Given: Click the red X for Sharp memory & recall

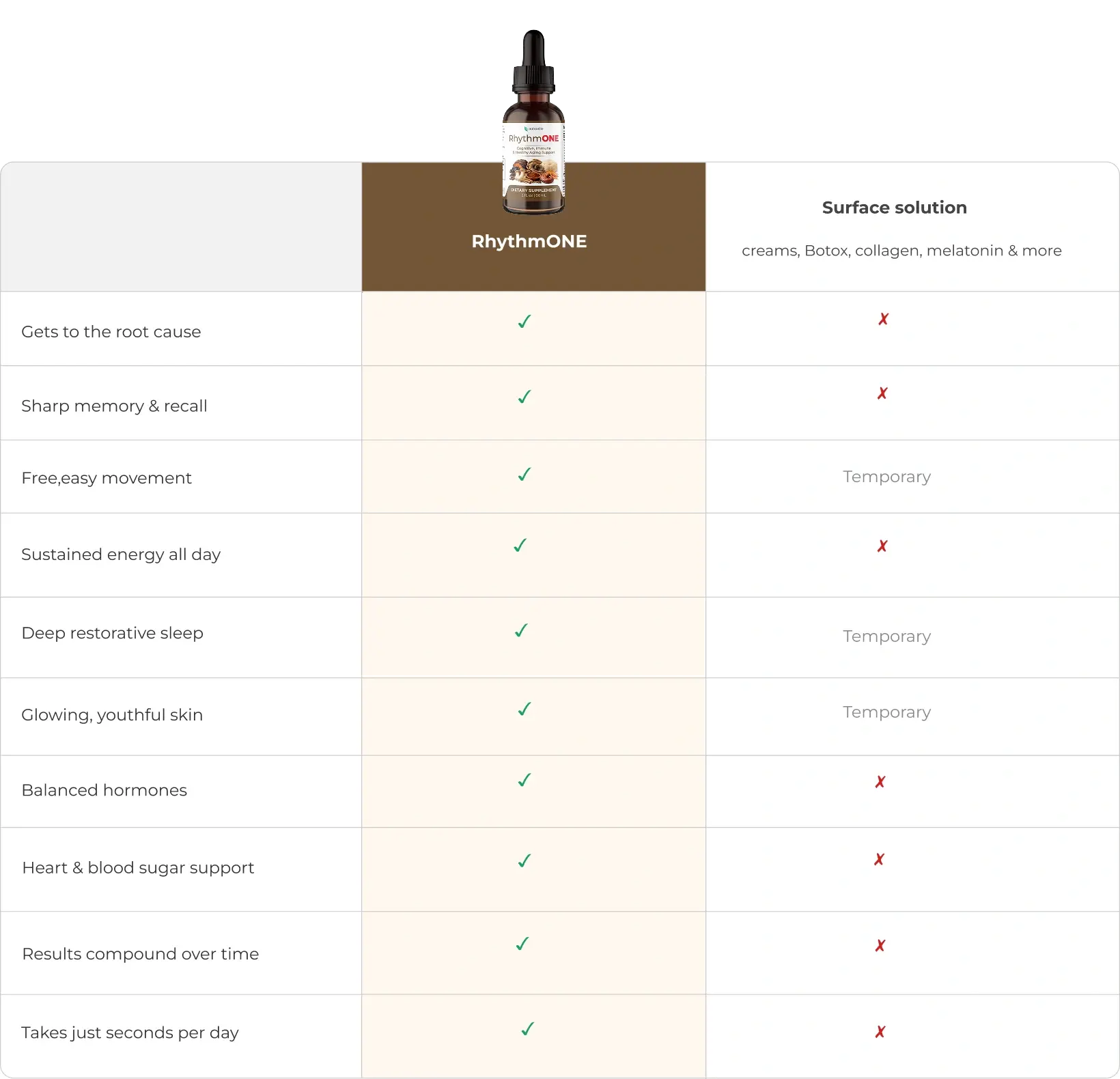Looking at the screenshot, I should pos(883,393).
